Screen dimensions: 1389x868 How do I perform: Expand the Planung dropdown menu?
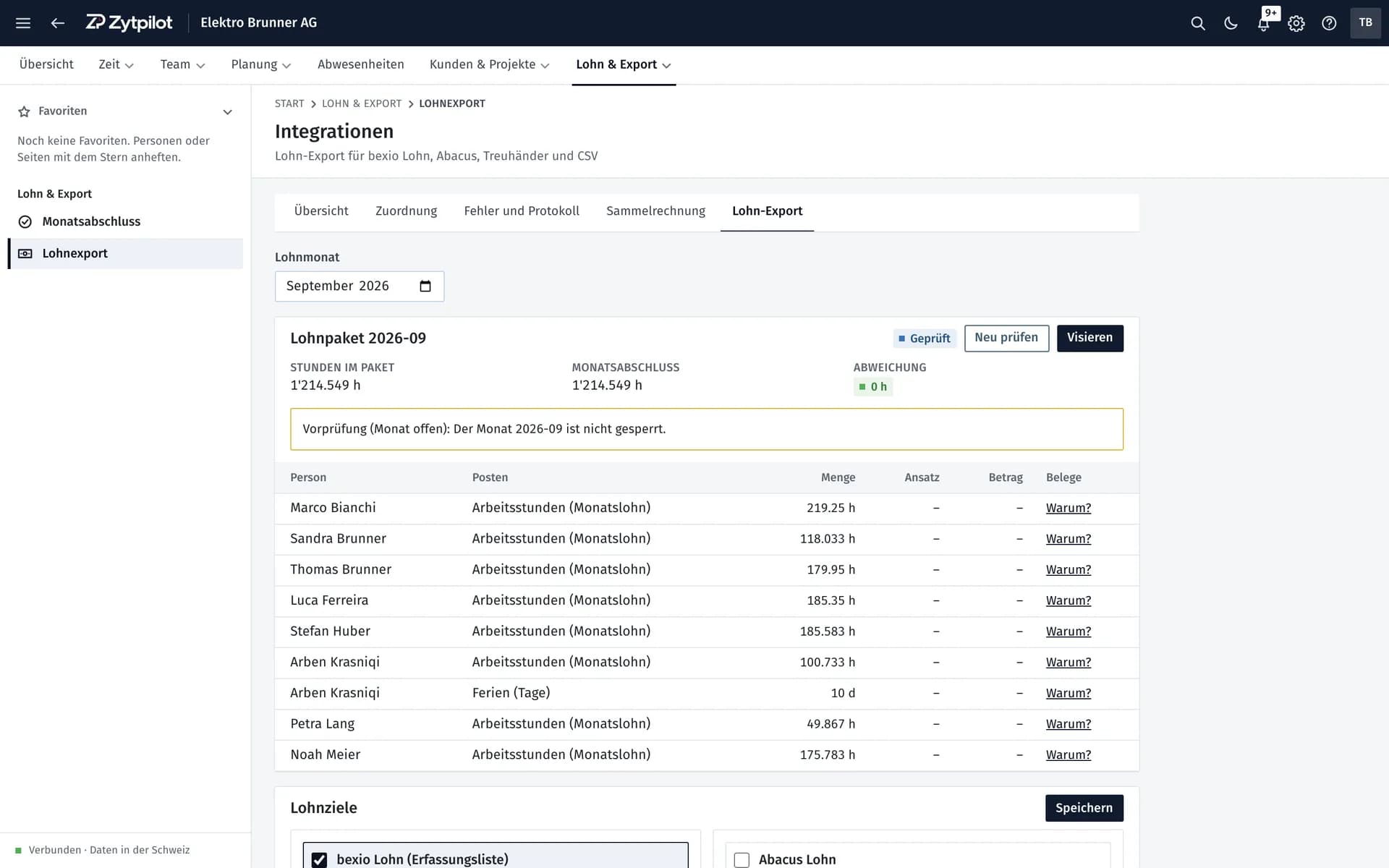click(x=260, y=64)
